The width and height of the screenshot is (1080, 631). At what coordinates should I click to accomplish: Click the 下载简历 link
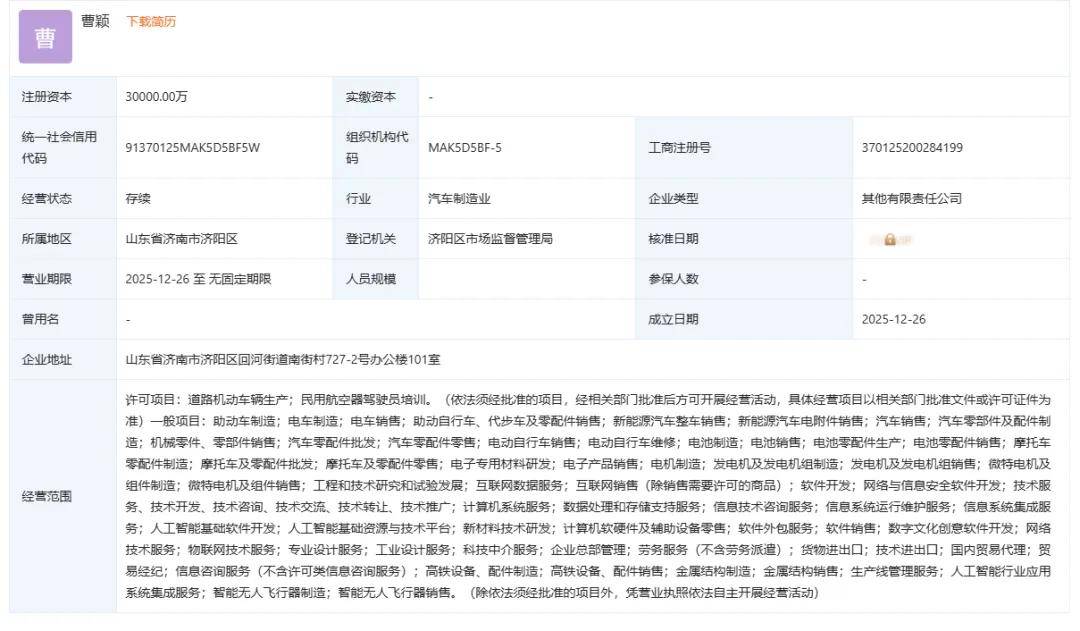pos(150,22)
